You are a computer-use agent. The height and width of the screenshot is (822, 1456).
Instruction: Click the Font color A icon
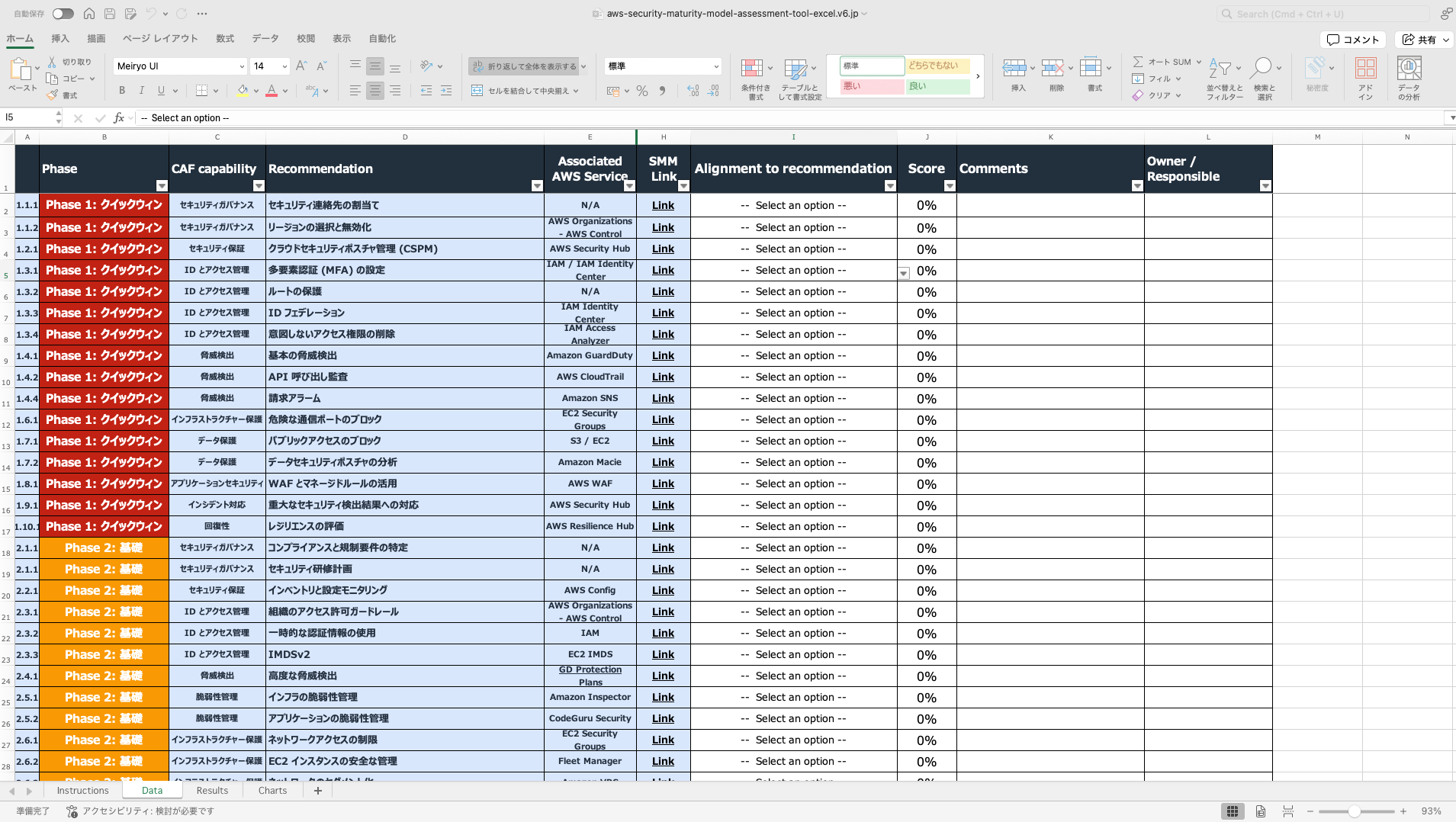point(272,91)
